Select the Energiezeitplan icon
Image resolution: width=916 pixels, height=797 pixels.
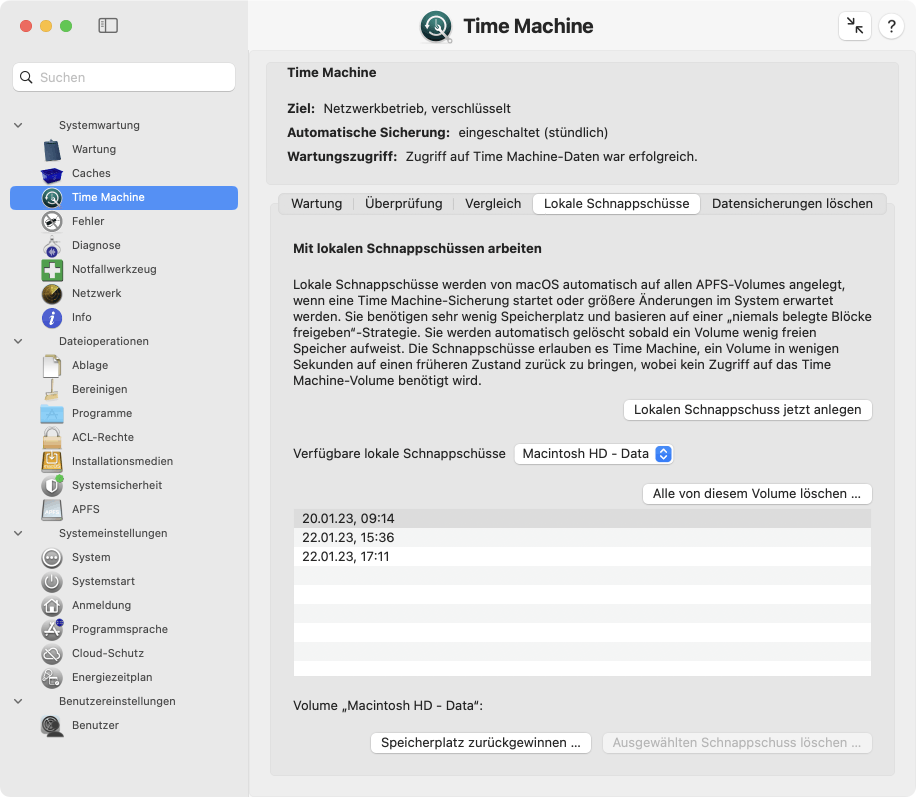point(52,677)
